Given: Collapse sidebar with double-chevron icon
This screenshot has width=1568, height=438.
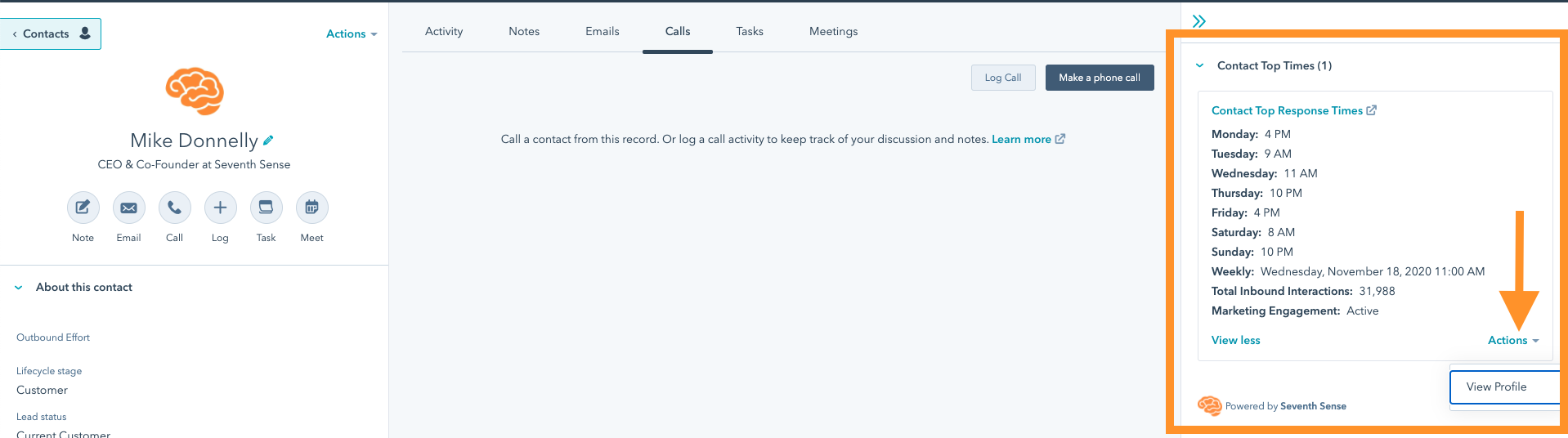Looking at the screenshot, I should [x=1199, y=21].
